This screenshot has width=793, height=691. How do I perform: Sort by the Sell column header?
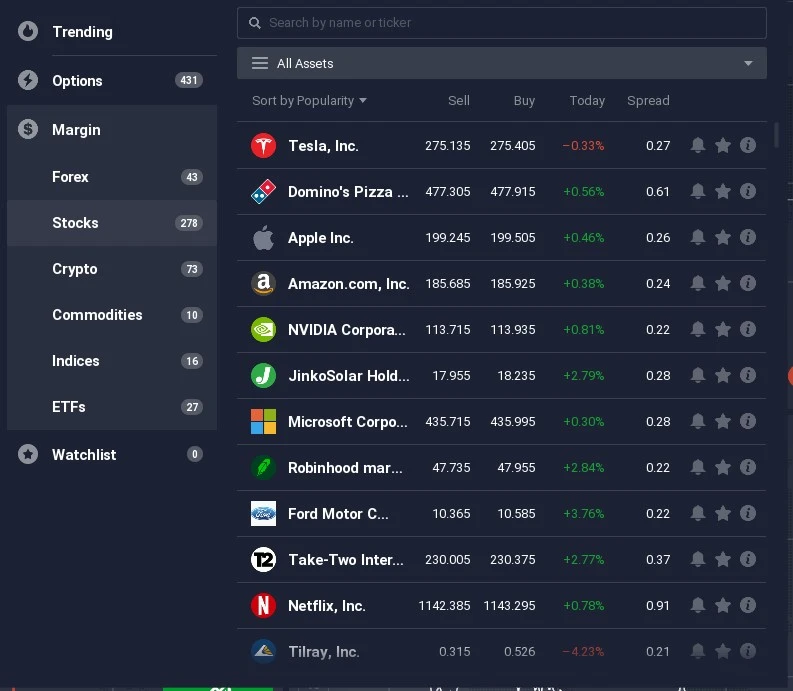(459, 101)
